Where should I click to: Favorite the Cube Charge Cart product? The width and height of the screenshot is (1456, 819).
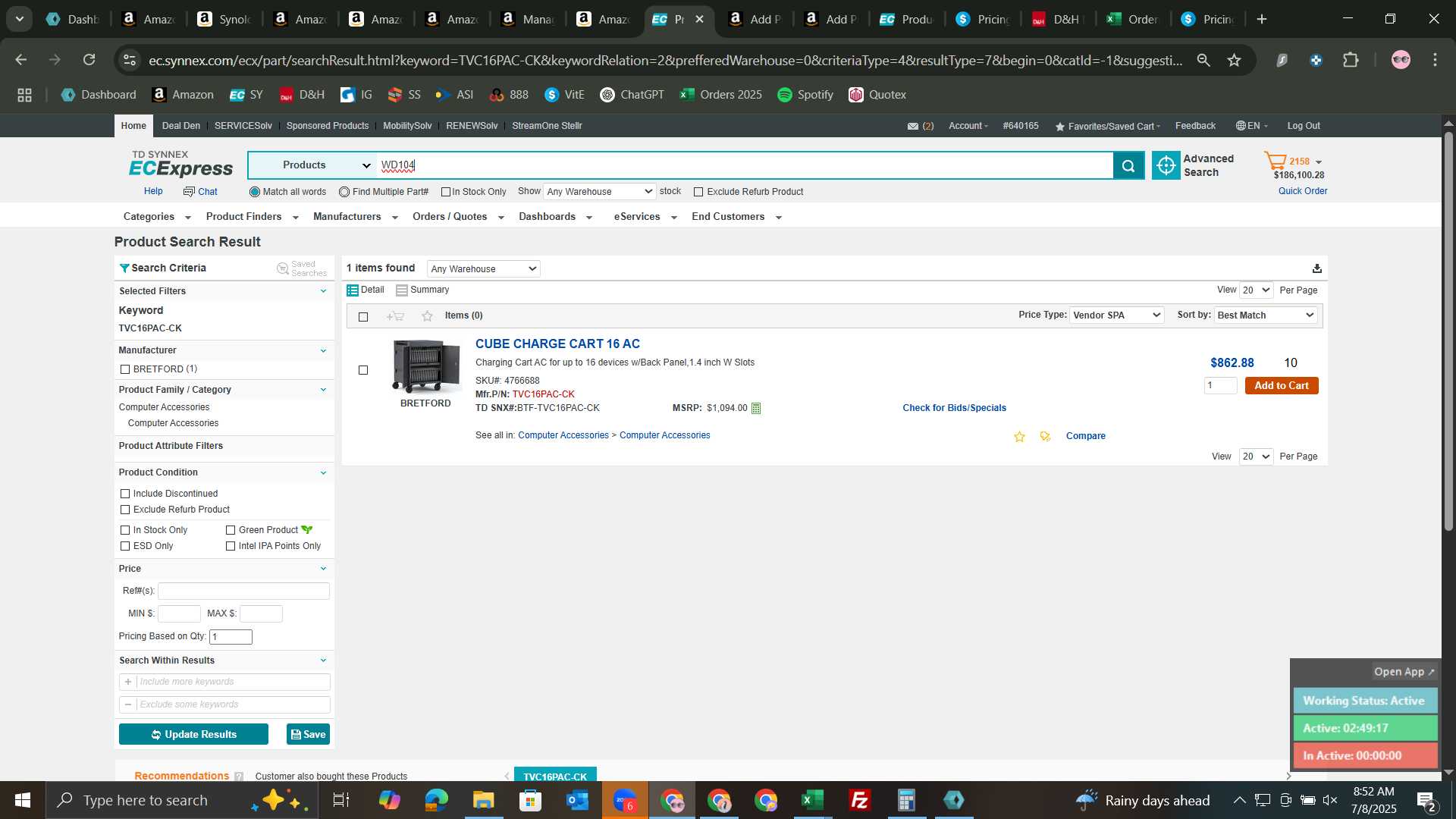[x=1019, y=437]
